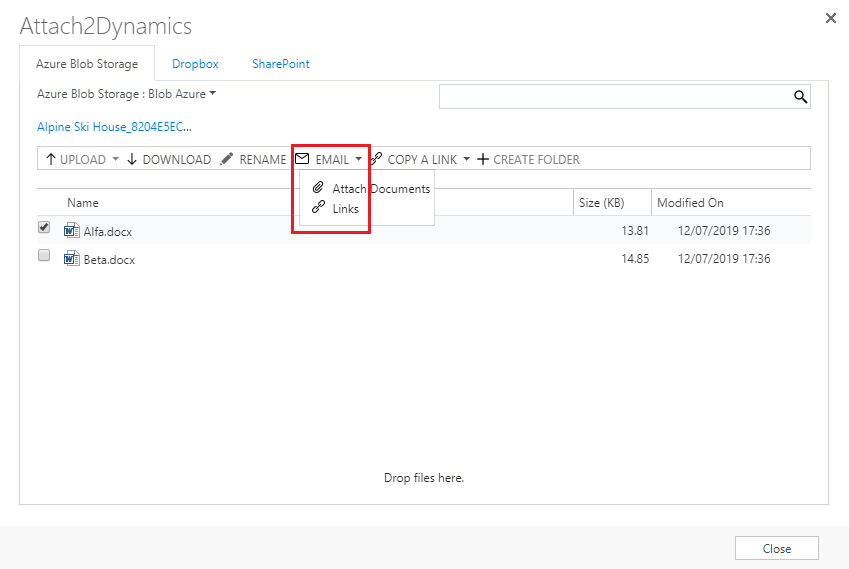850x569 pixels.
Task: Click the UPLOAD toolbar label
Action: 83,160
